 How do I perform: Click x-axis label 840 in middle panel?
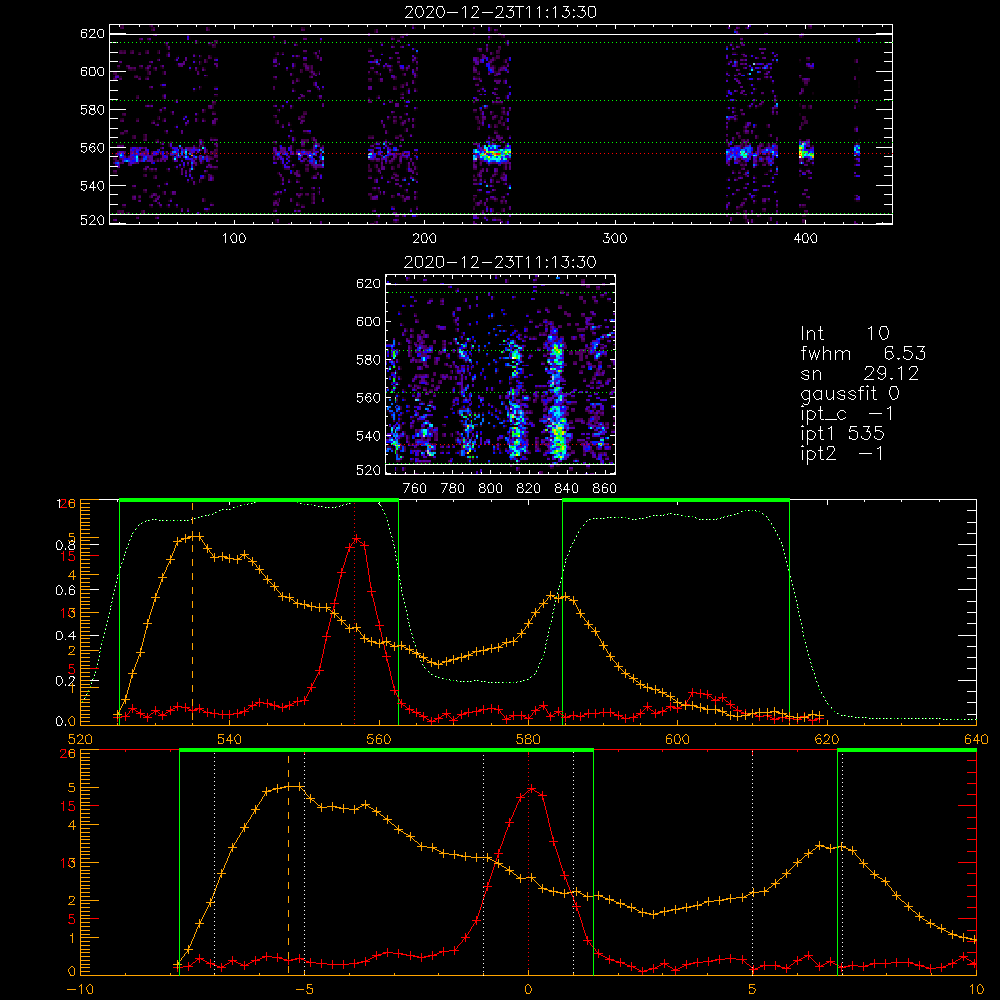pyautogui.click(x=566, y=489)
